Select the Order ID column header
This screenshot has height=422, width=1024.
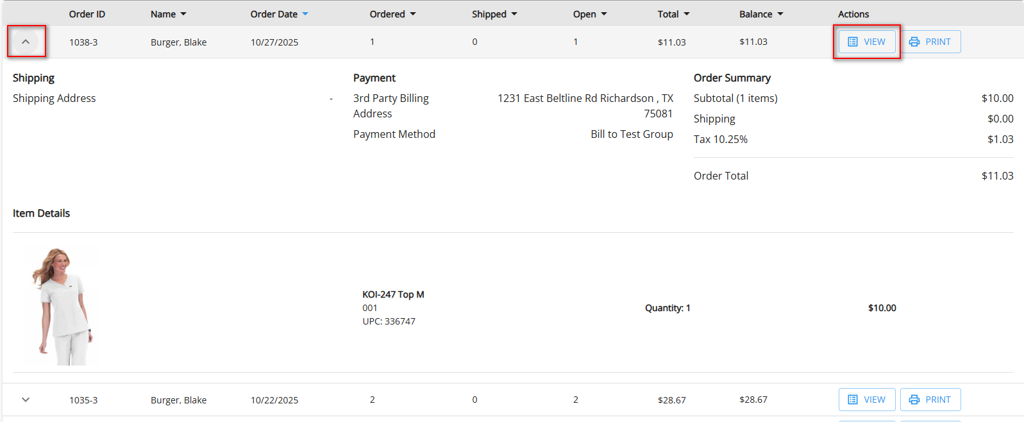pos(87,15)
